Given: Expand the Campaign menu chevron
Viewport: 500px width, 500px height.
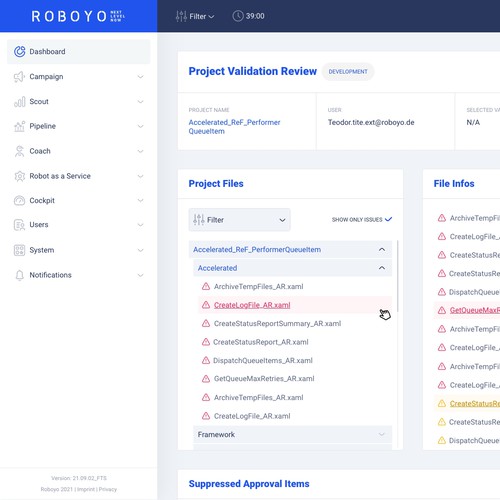Looking at the screenshot, I should 141,77.
